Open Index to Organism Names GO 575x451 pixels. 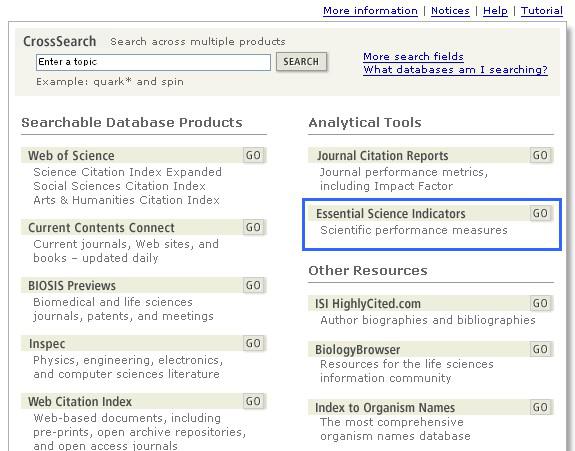(541, 407)
